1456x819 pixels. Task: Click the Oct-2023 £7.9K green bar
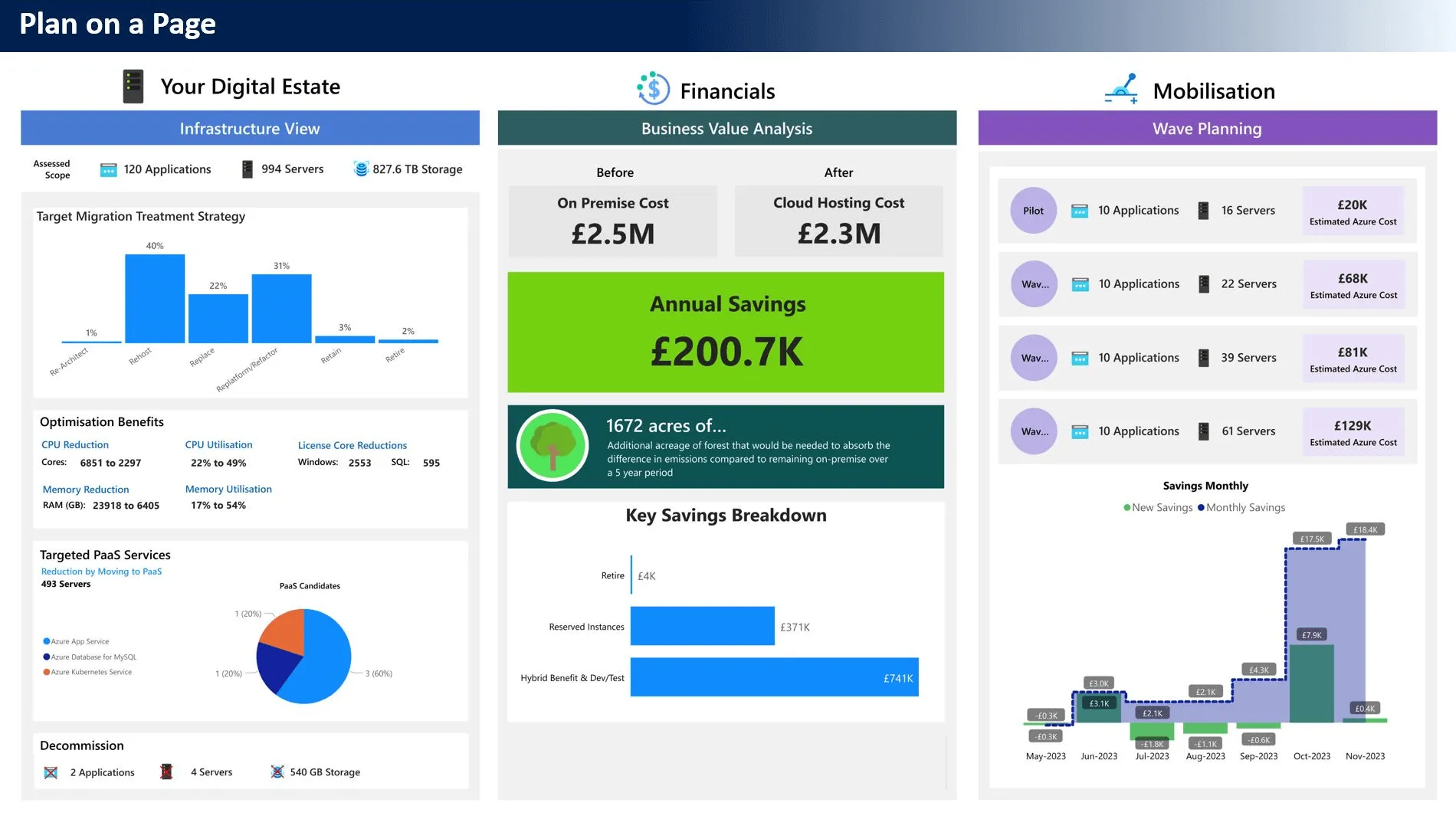pyautogui.click(x=1311, y=683)
